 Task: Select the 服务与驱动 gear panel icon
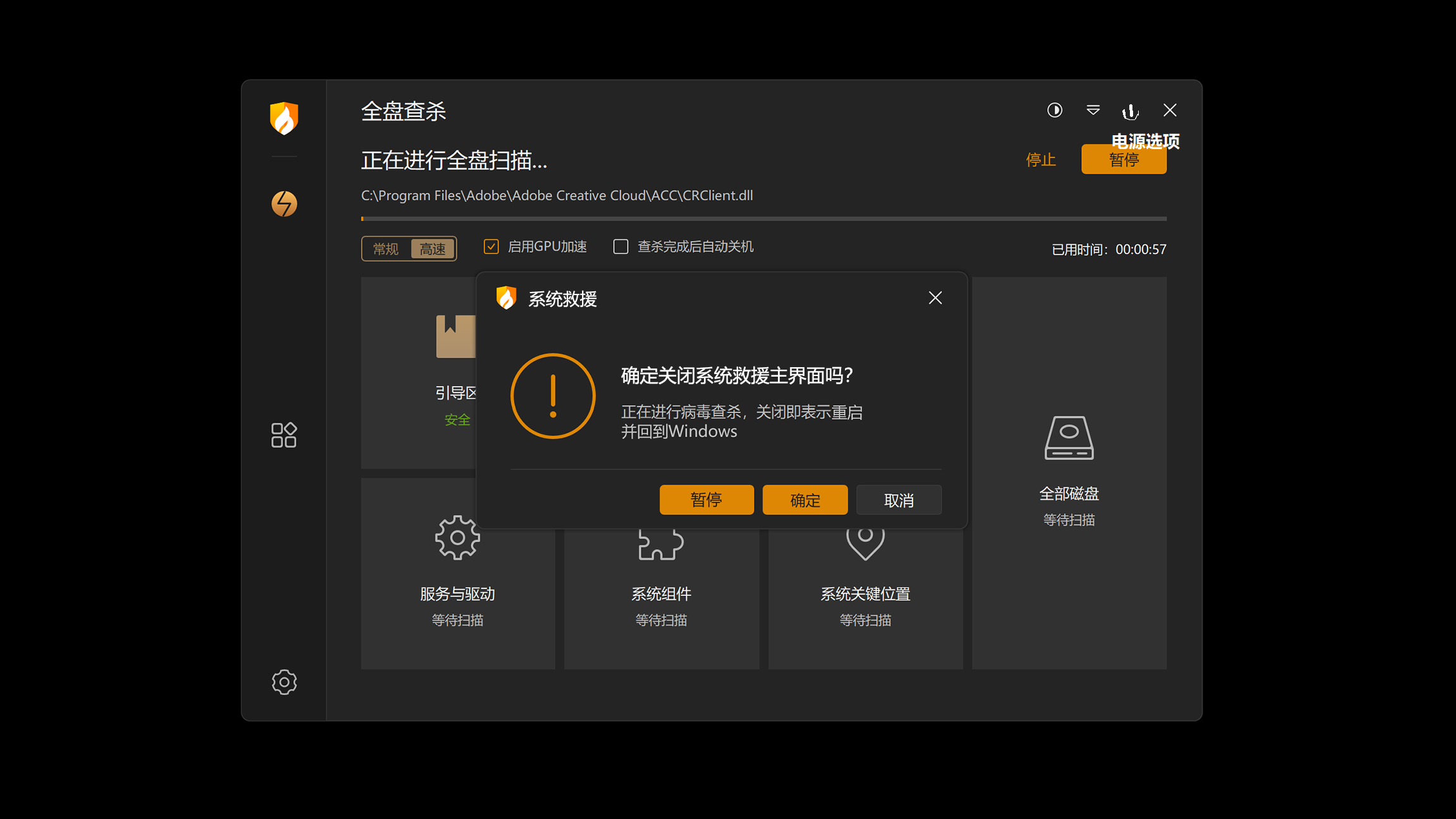(x=458, y=538)
